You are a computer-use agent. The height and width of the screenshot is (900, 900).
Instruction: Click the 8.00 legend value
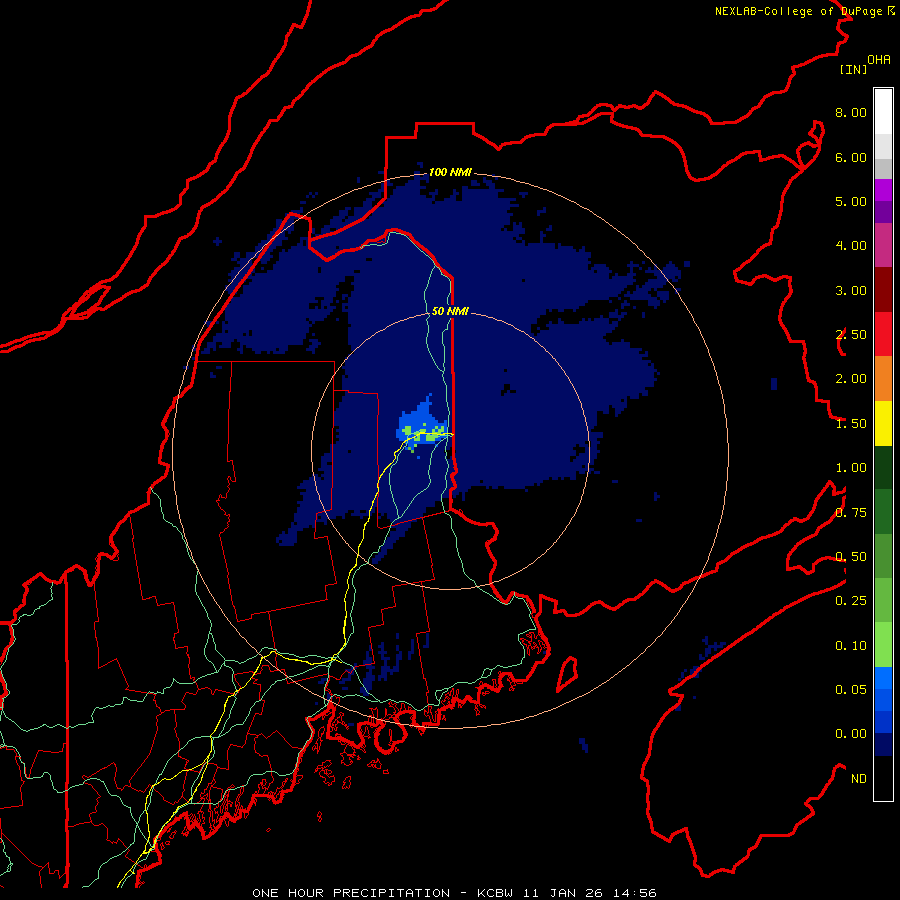(x=851, y=112)
